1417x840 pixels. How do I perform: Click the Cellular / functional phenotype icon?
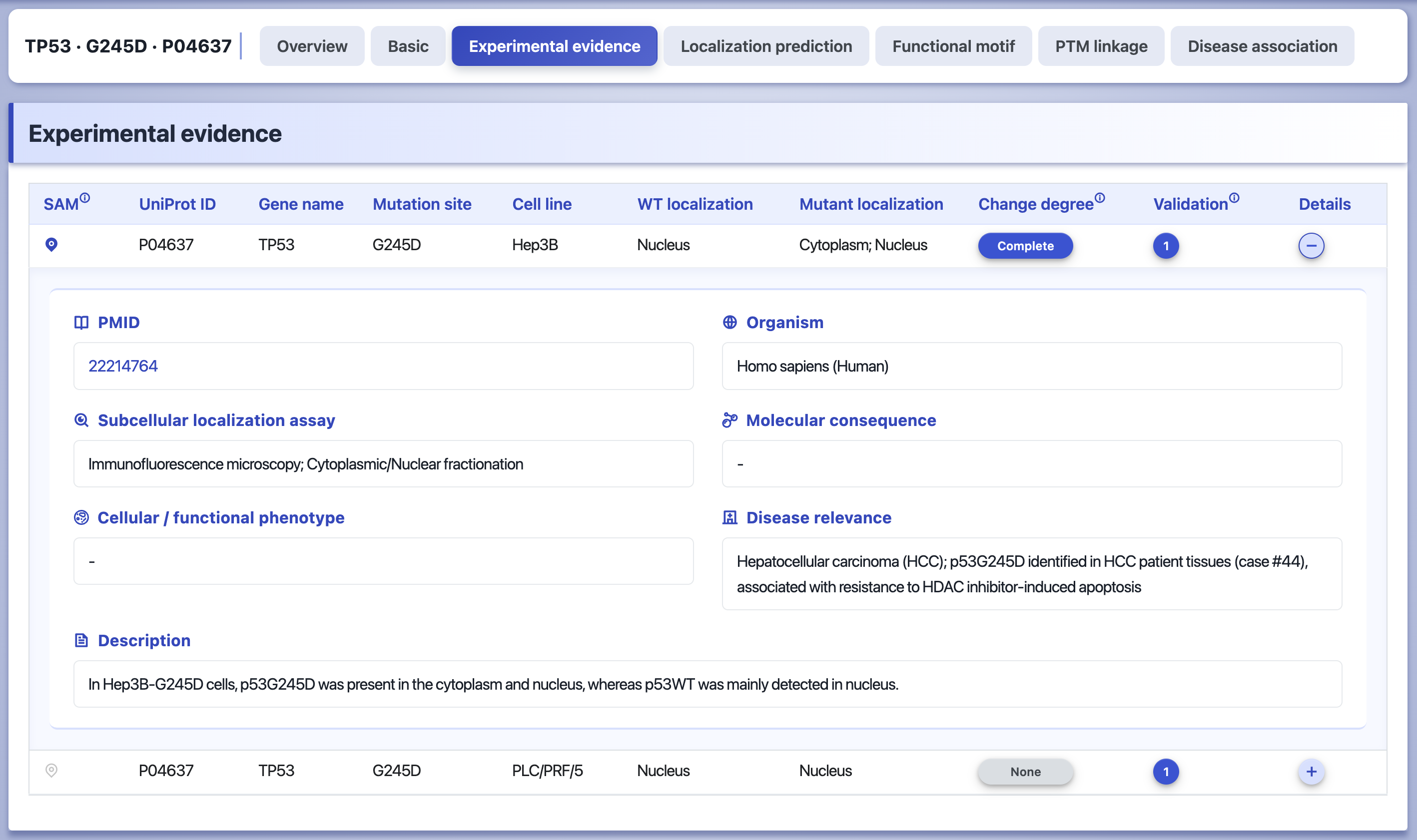[81, 518]
